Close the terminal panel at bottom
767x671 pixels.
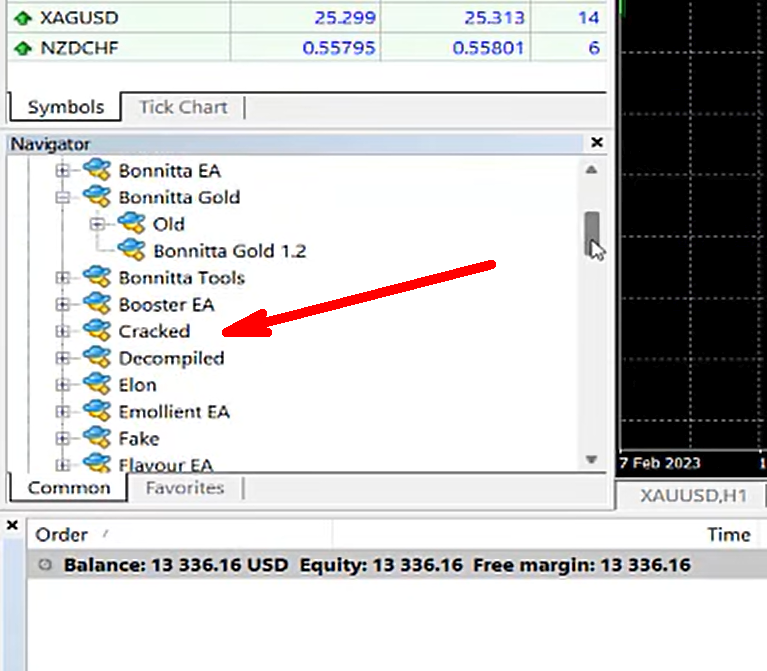12,525
